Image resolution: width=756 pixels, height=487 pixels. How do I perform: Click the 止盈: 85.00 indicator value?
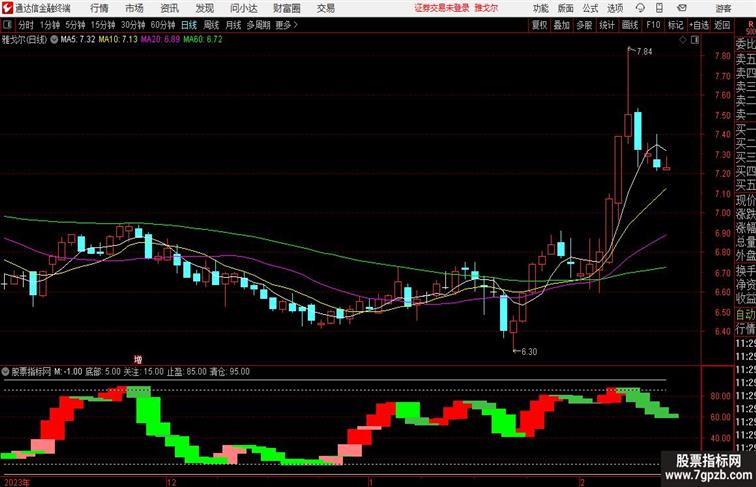point(187,372)
